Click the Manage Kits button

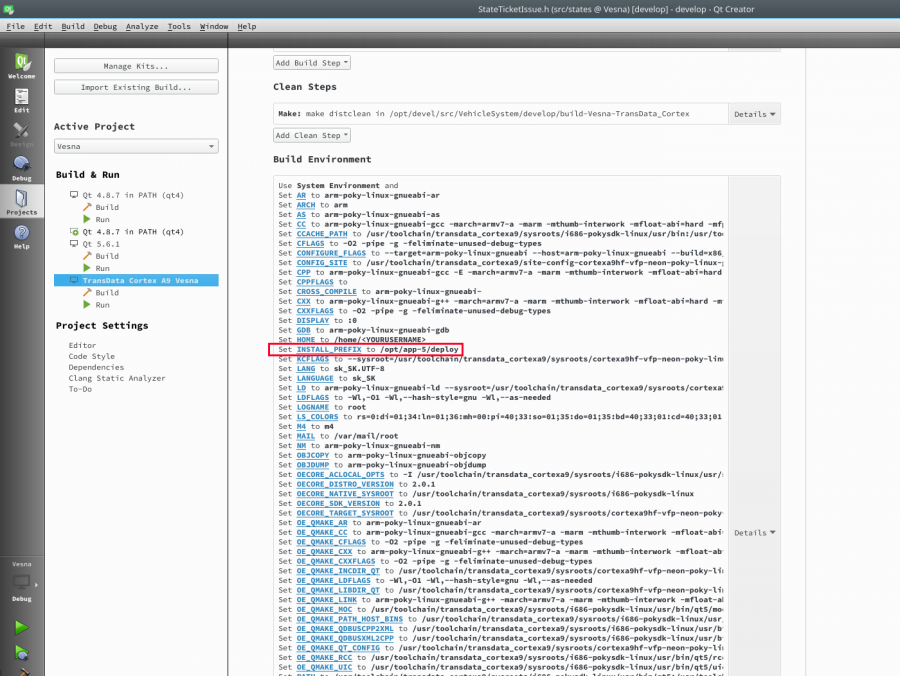[135, 65]
